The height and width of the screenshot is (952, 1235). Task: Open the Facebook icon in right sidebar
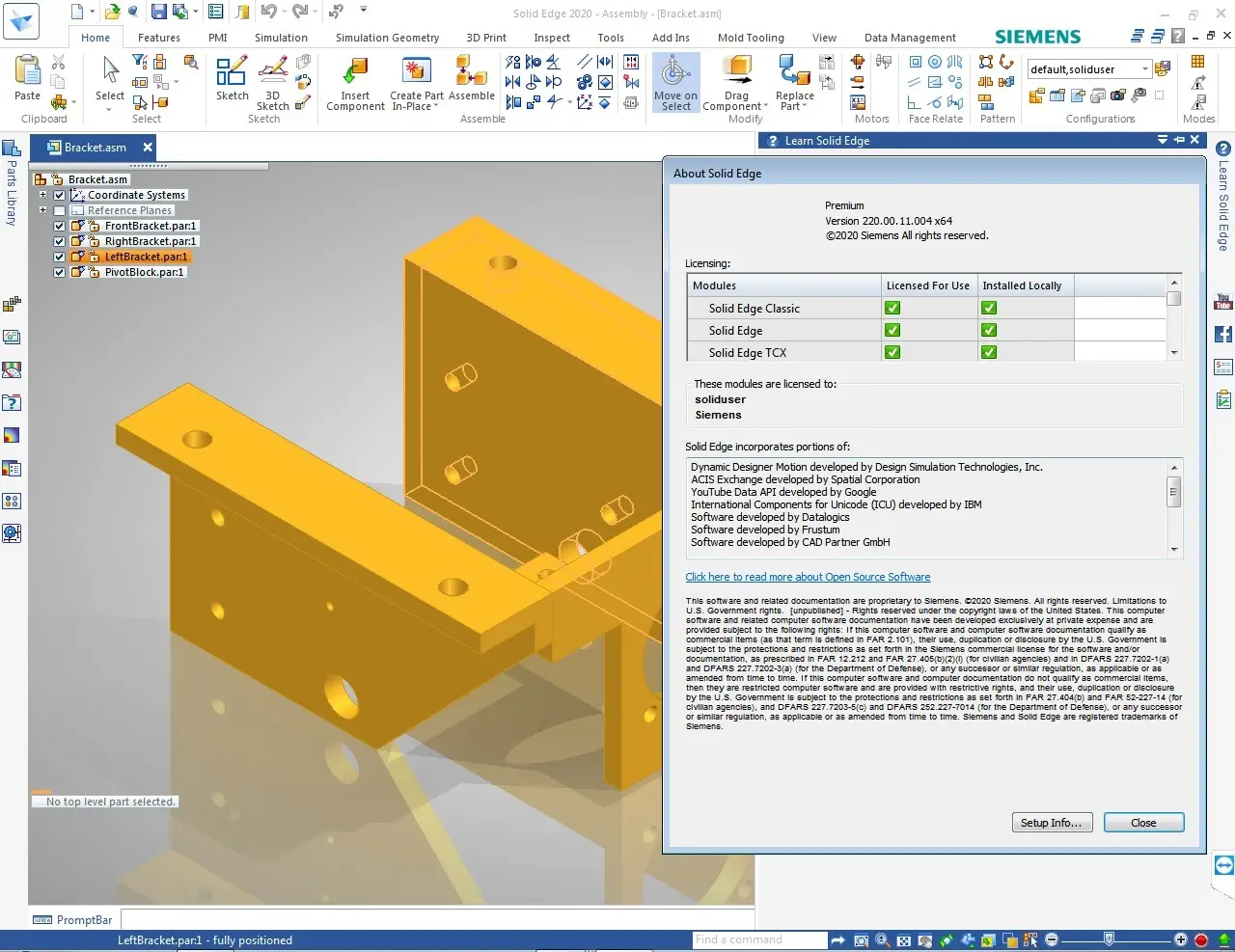pyautogui.click(x=1223, y=334)
